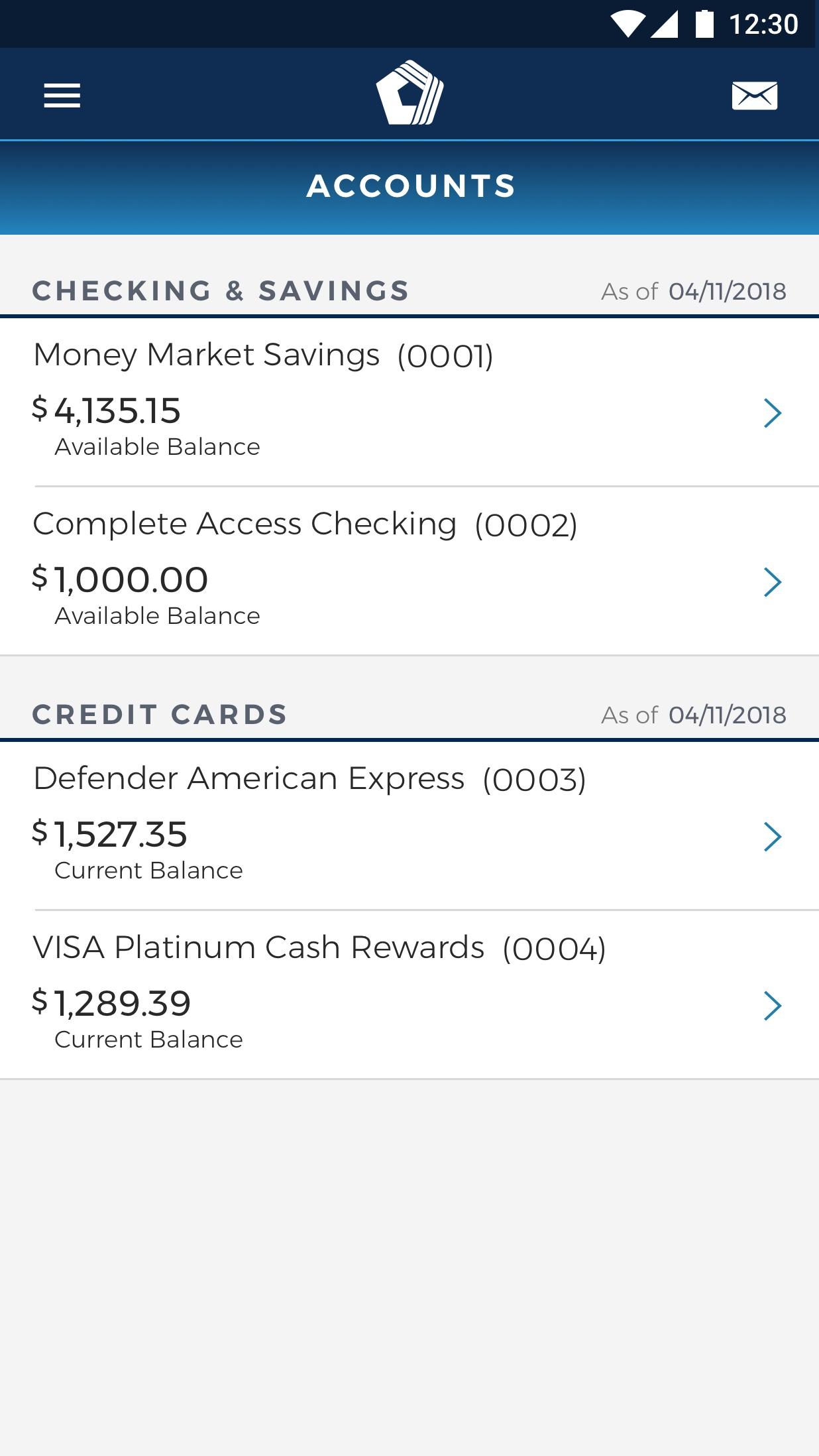This screenshot has width=819, height=1456.
Task: Tap the battery status icon
Action: point(705,24)
